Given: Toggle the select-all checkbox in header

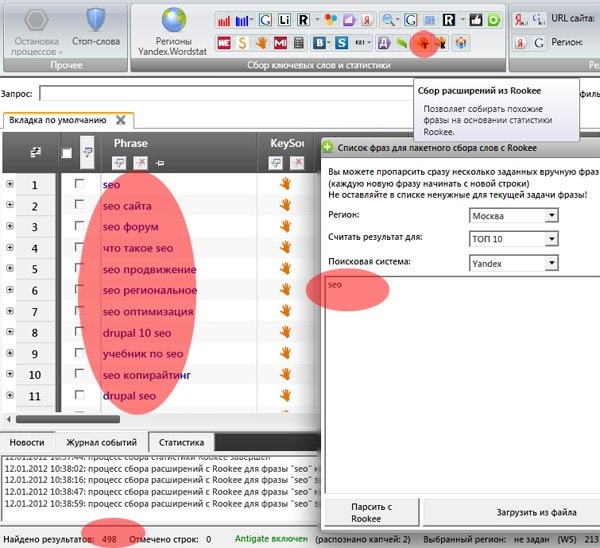Looking at the screenshot, I should click(x=67, y=153).
